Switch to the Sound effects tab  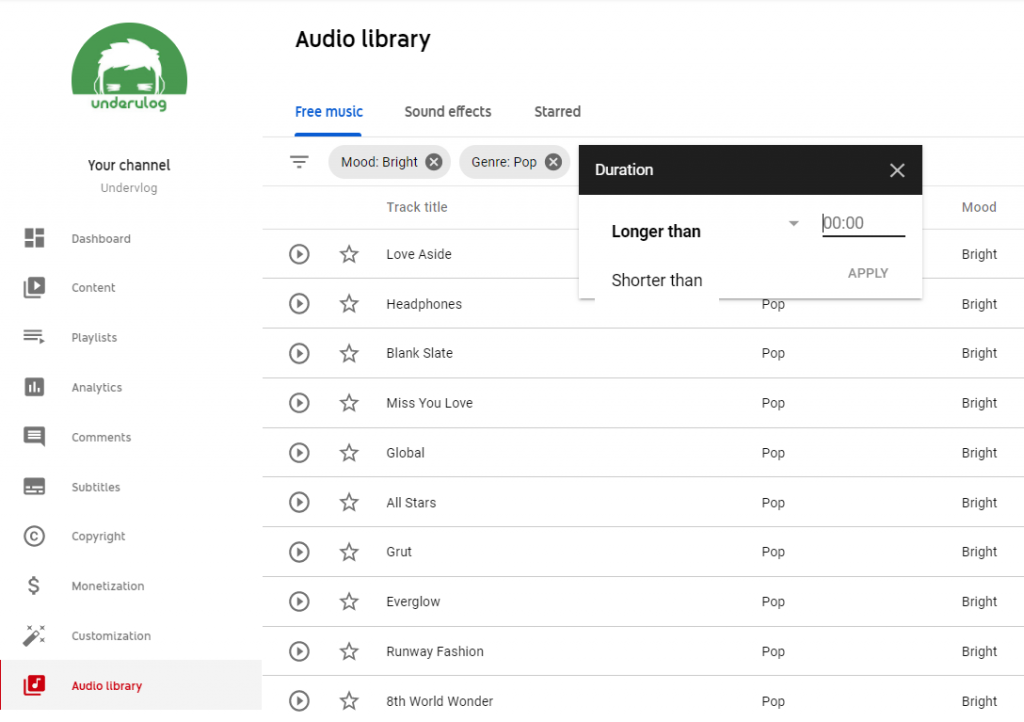[x=447, y=111]
